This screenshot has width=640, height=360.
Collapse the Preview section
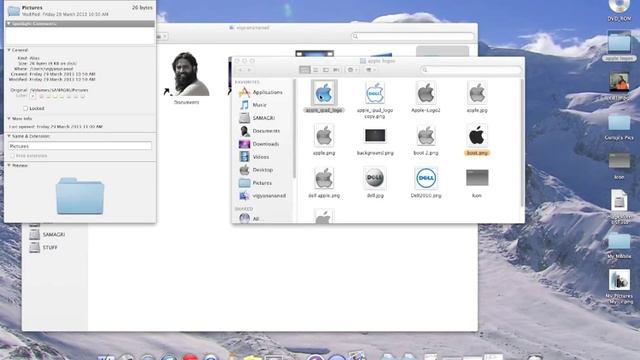tap(9, 165)
